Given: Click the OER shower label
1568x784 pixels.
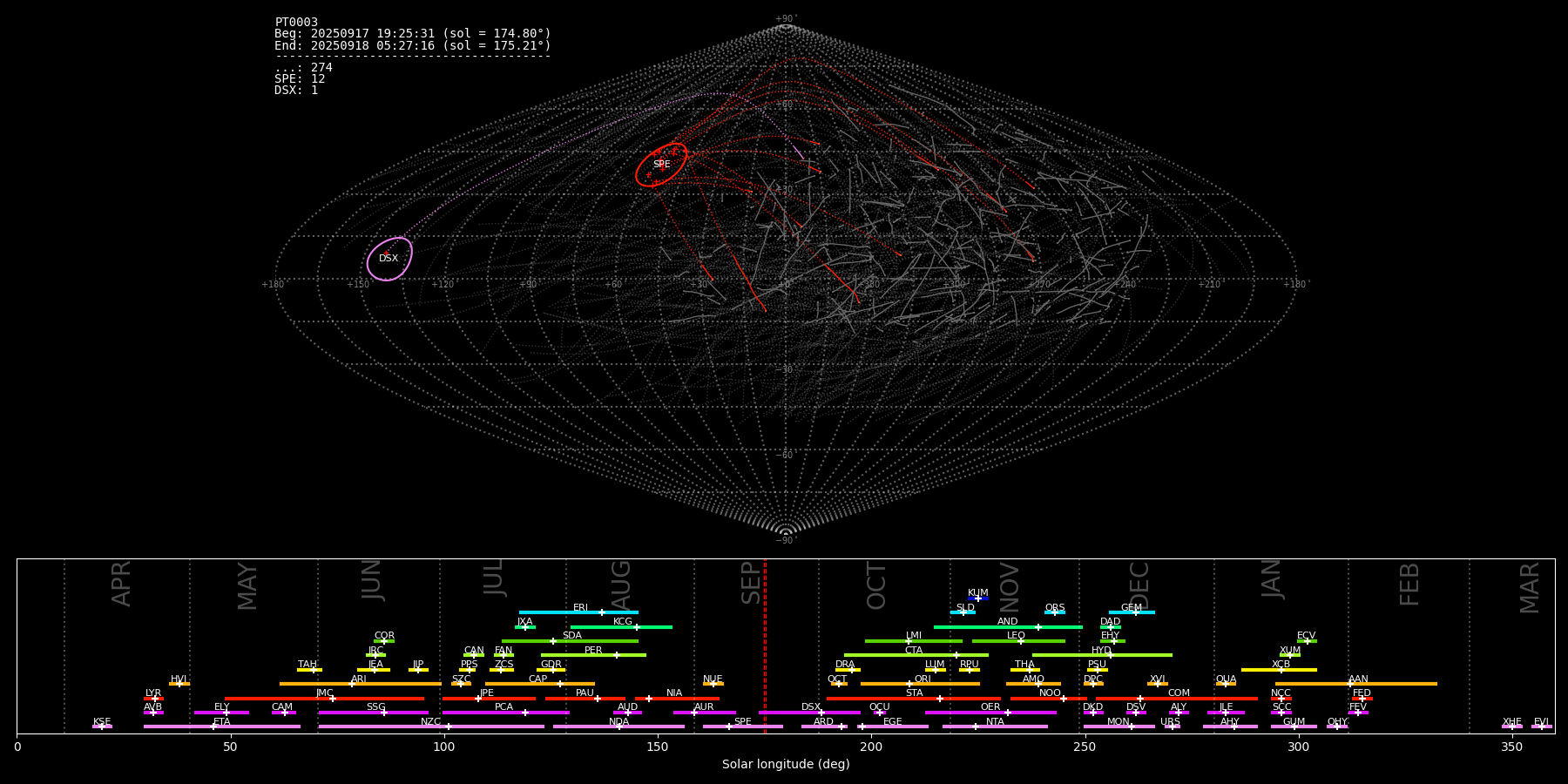Looking at the screenshot, I should (x=990, y=707).
